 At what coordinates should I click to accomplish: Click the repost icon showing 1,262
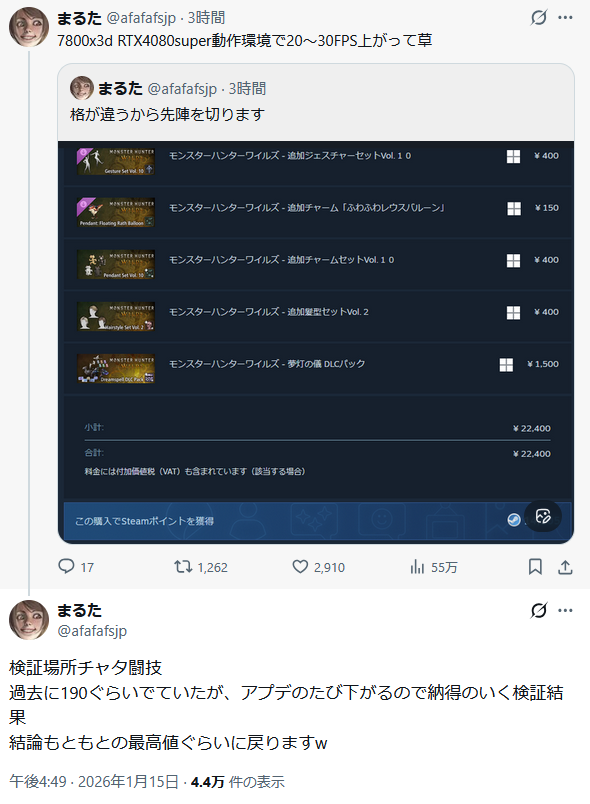183,567
